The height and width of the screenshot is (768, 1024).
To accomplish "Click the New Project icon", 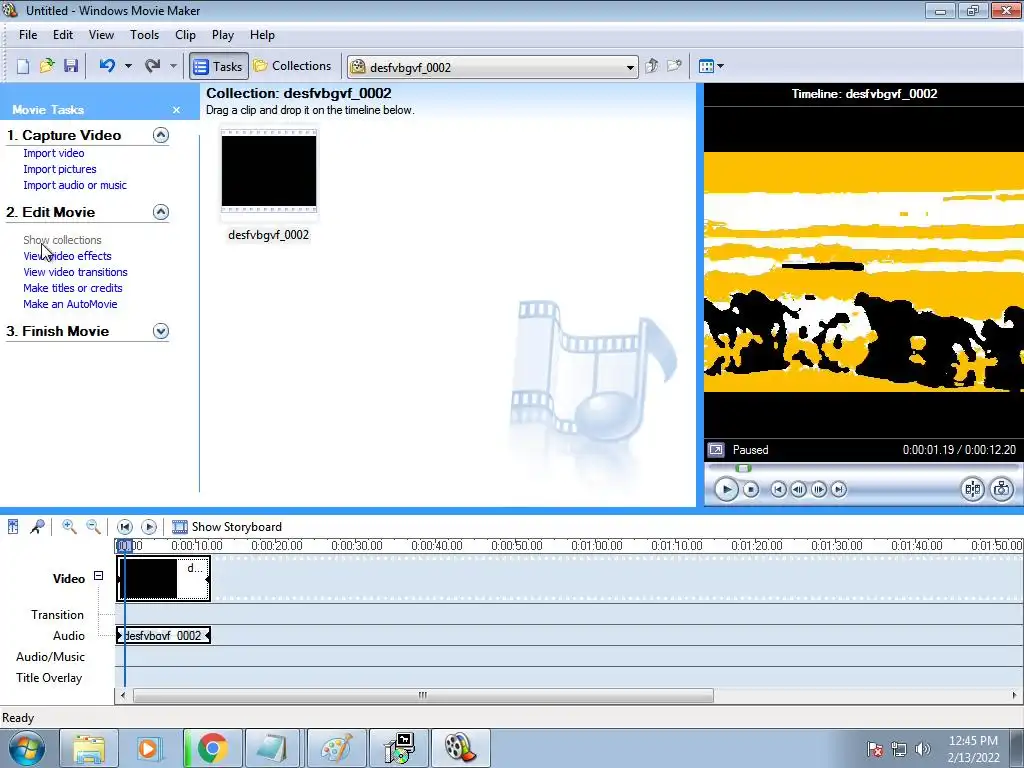I will (x=23, y=66).
